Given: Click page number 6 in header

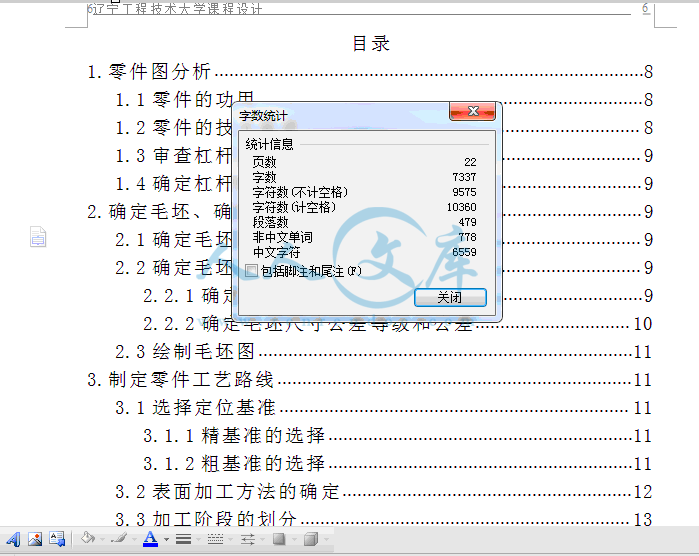Looking at the screenshot, I should (x=646, y=8).
